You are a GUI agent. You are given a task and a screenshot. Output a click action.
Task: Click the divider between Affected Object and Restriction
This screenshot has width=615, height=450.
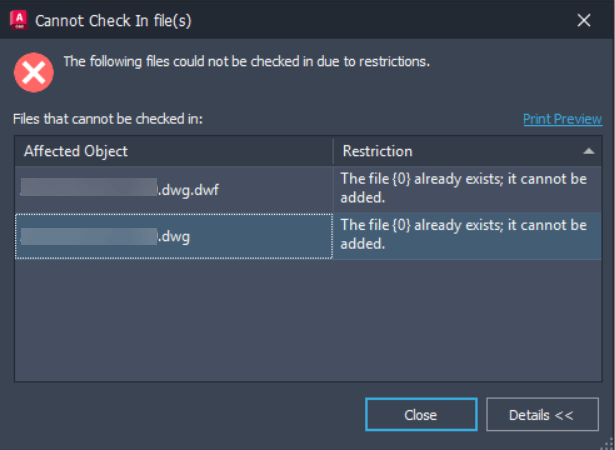click(333, 151)
